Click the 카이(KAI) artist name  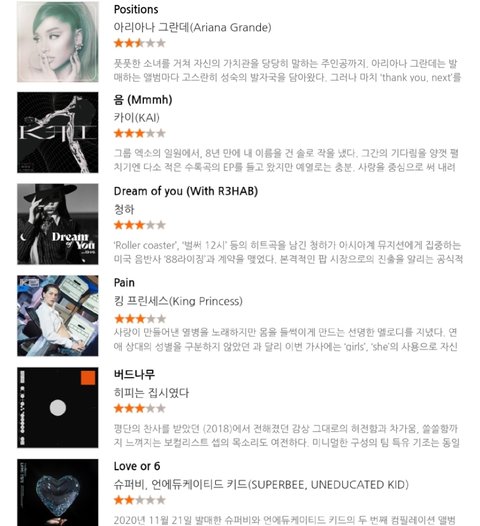[x=137, y=118]
